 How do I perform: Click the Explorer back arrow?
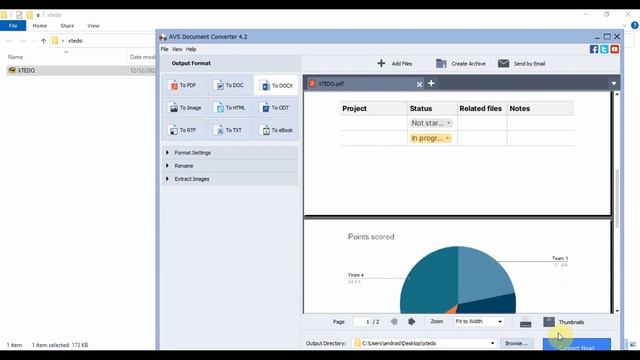(9, 41)
